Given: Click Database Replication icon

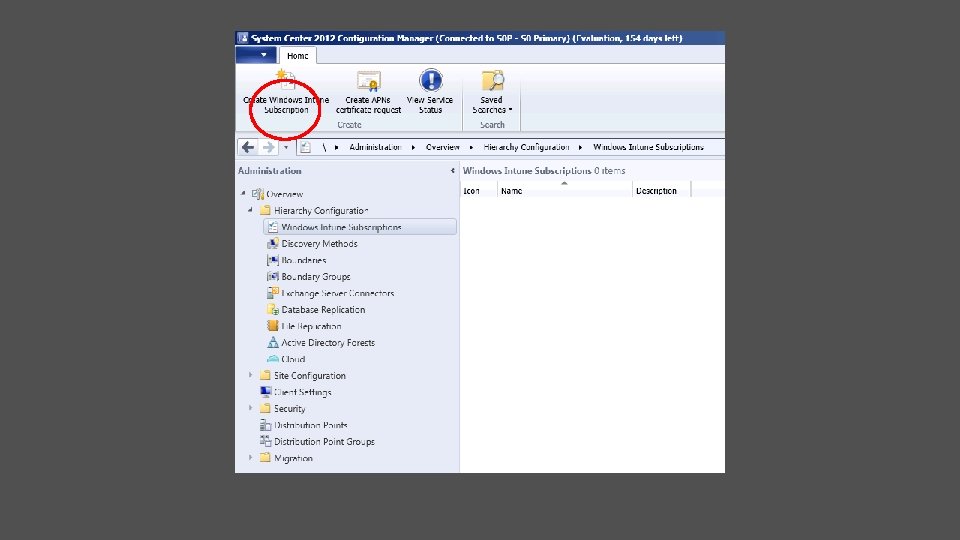Looking at the screenshot, I should [272, 309].
